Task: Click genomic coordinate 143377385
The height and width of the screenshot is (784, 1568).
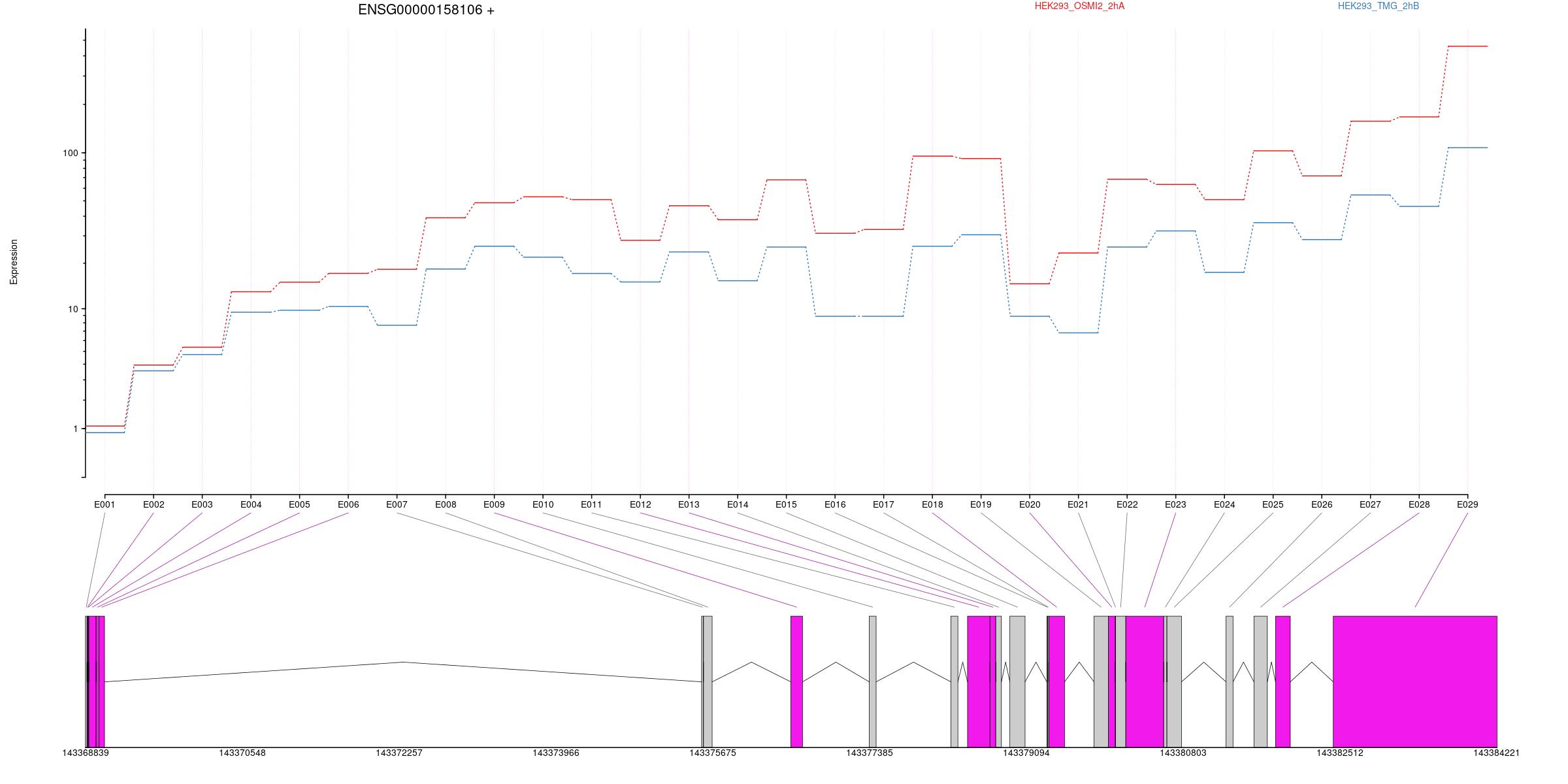Action: pyautogui.click(x=870, y=753)
